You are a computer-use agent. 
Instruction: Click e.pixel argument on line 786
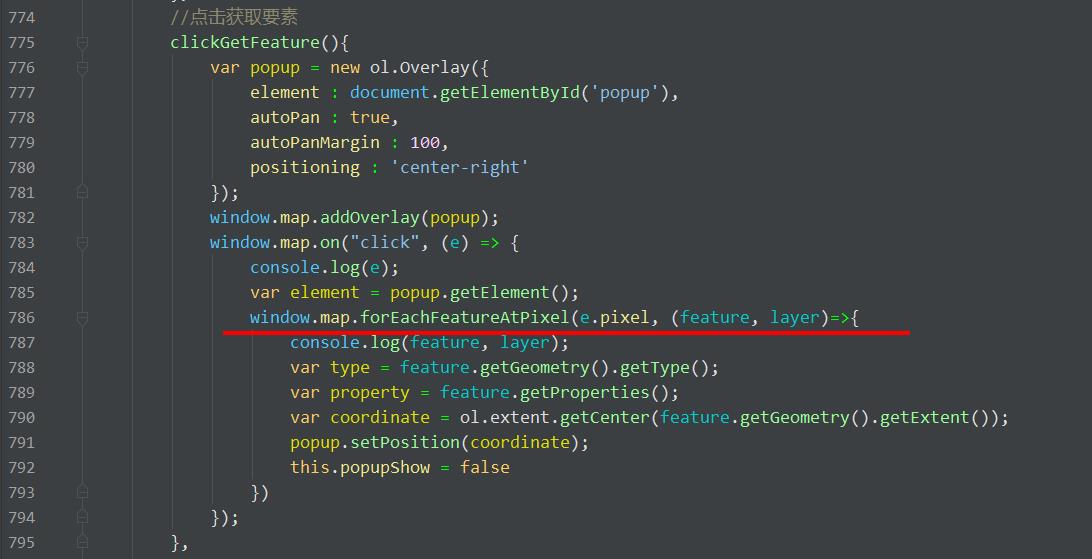615,317
